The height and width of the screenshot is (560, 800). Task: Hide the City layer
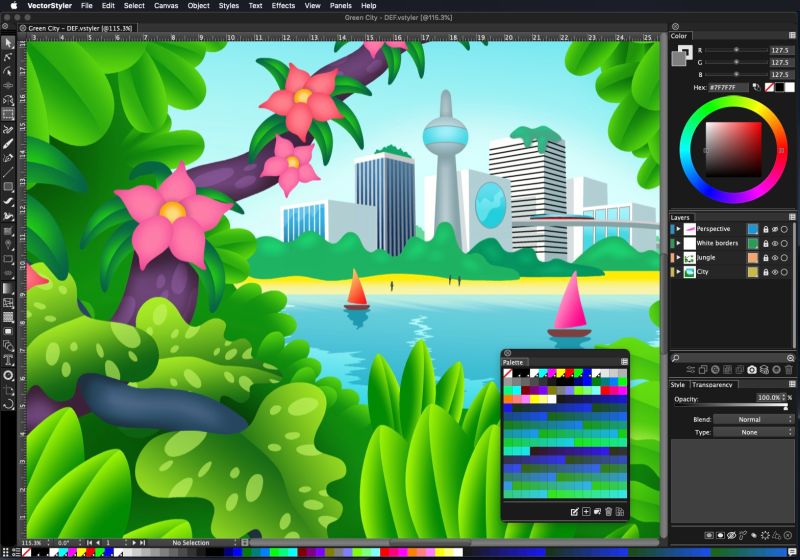coord(774,272)
